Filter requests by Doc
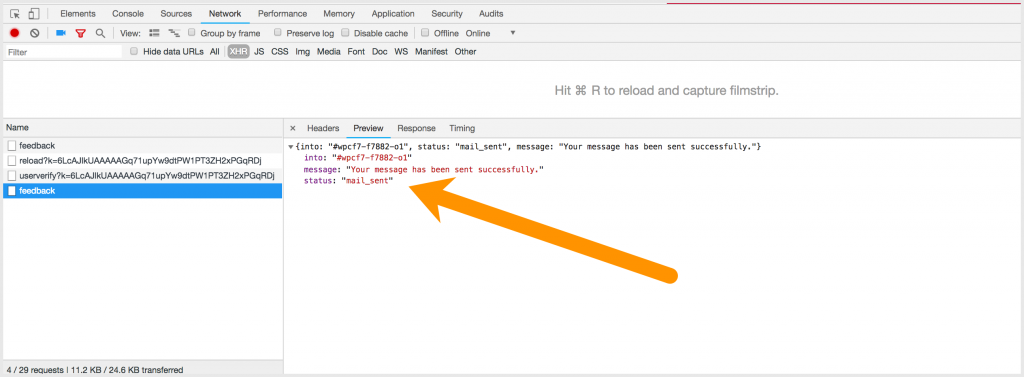 click(379, 52)
